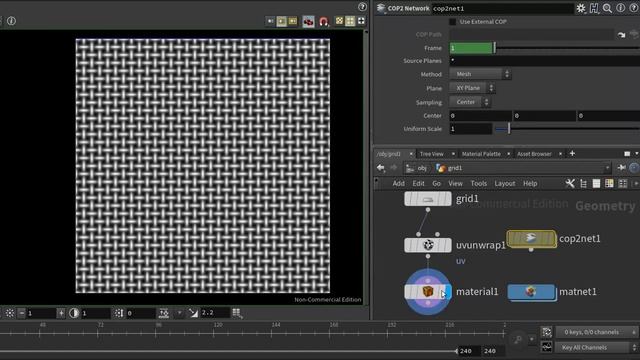
Task: Open viewer help question-mark icon
Action: click(362, 7)
